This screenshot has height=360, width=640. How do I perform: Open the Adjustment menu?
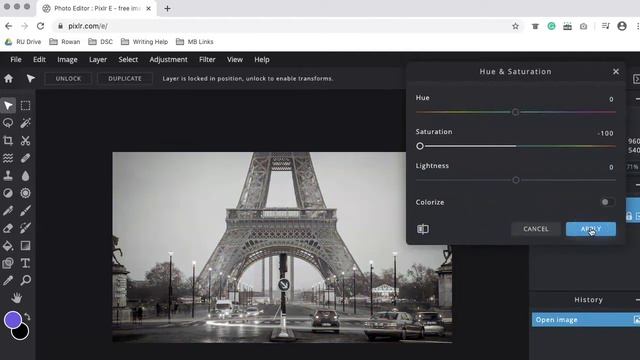pyautogui.click(x=168, y=60)
